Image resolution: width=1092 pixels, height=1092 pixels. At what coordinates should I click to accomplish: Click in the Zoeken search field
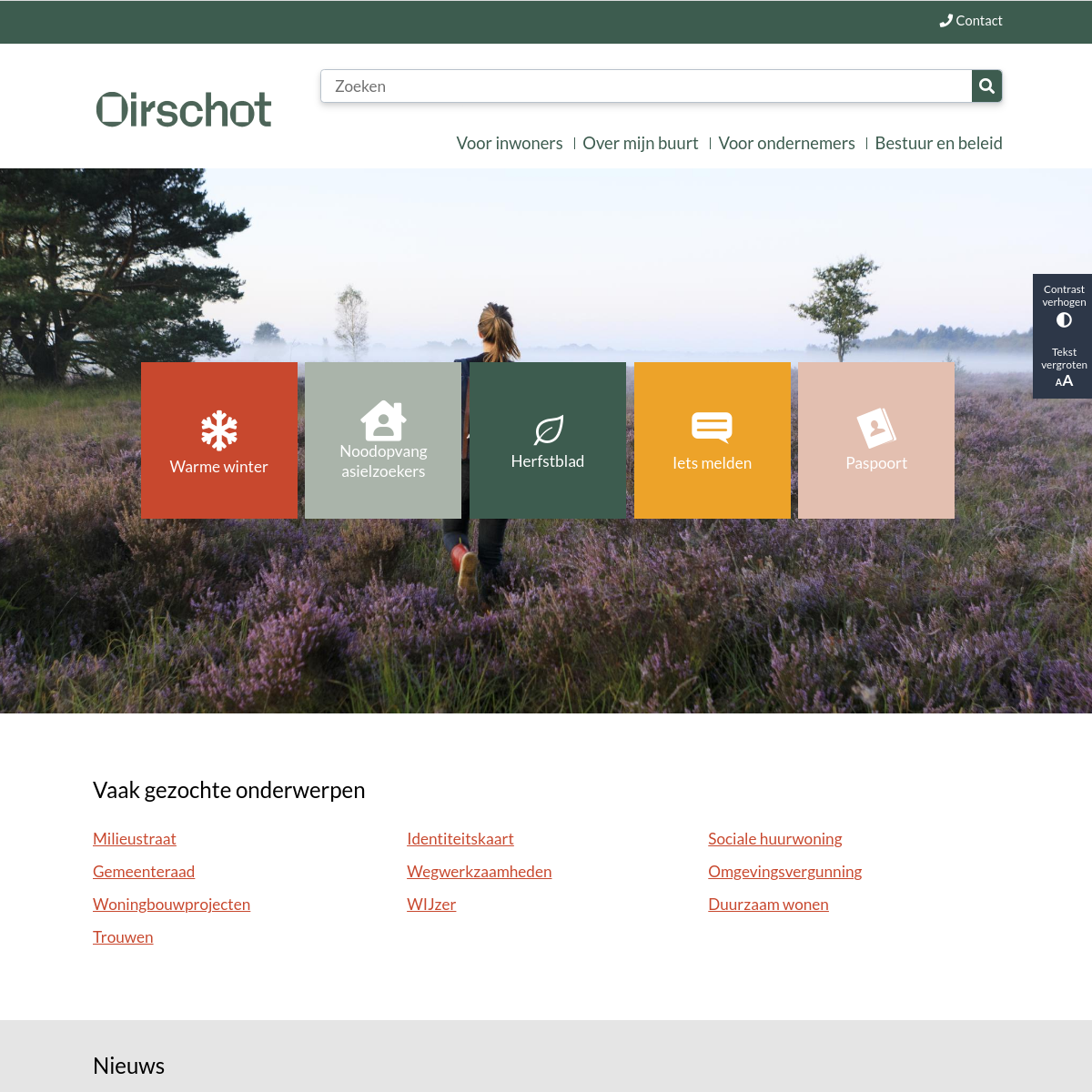(x=646, y=86)
